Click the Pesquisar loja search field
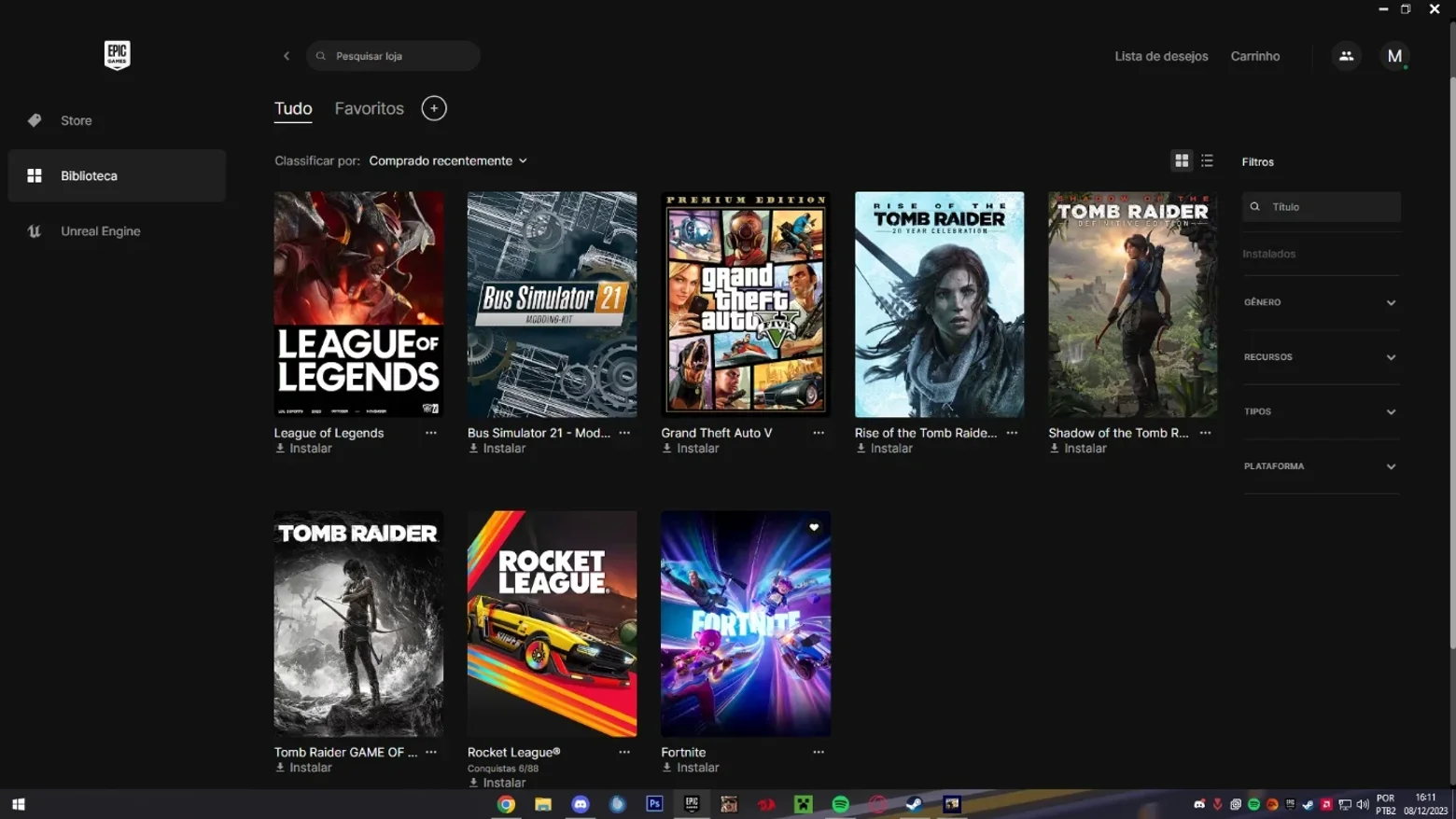This screenshot has height=819, width=1456. [393, 56]
